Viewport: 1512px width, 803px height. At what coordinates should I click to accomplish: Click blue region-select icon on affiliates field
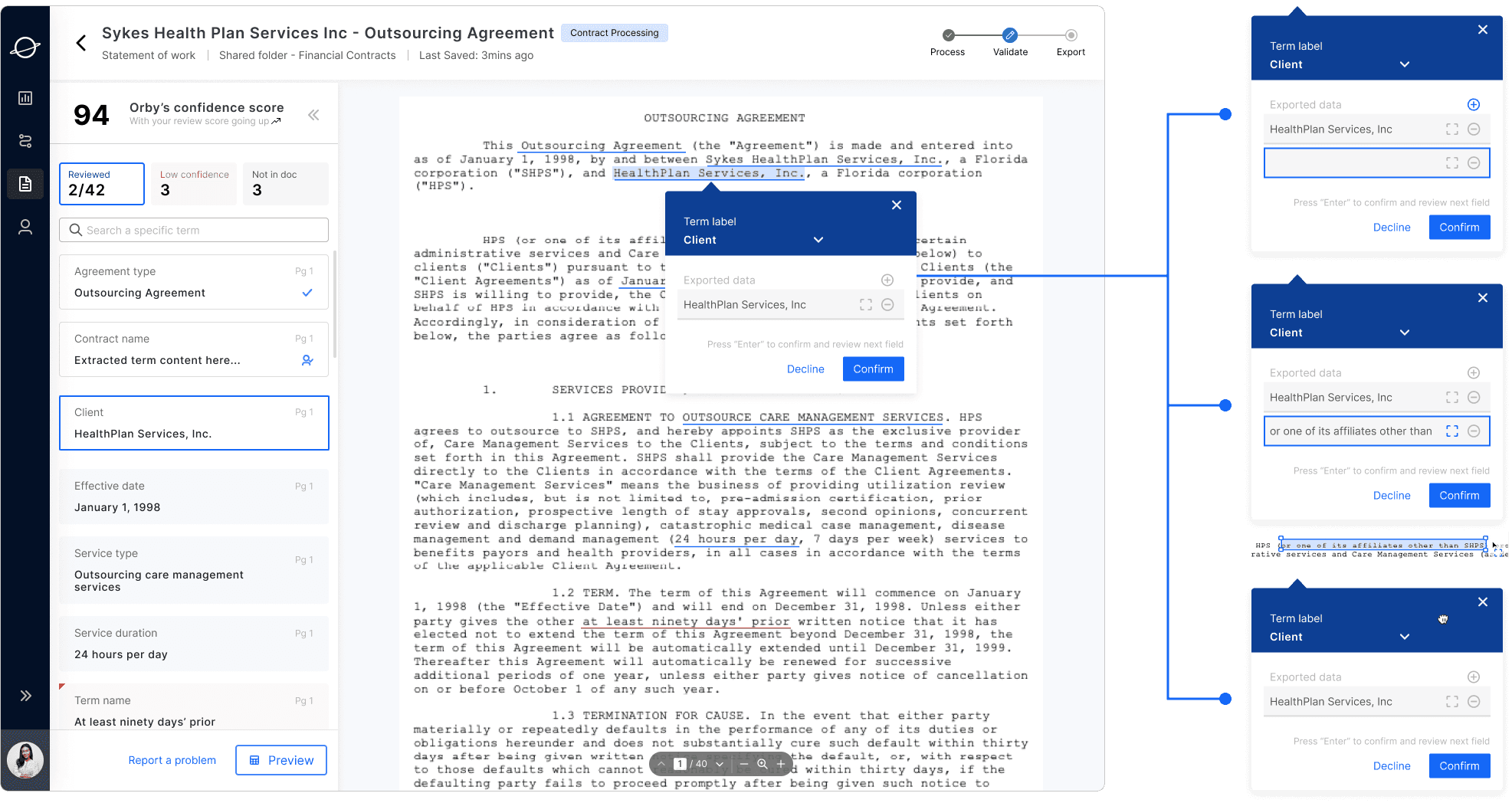[1452, 431]
